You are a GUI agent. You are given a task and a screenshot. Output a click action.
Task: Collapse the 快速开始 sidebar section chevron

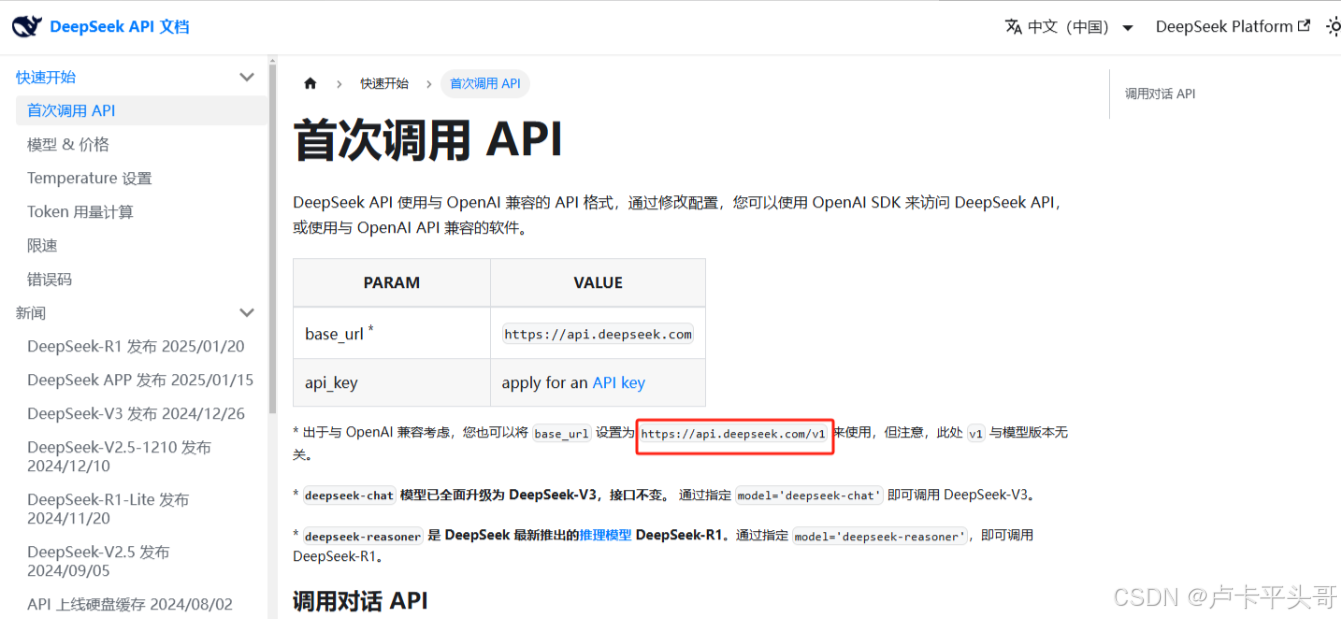tap(247, 77)
